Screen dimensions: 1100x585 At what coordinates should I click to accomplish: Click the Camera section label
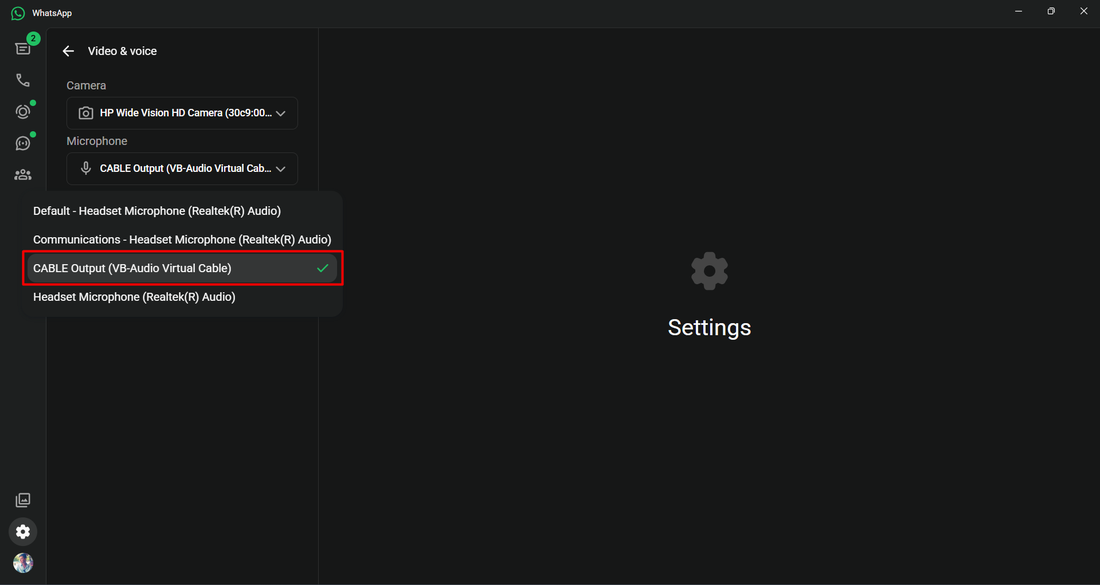click(x=86, y=86)
